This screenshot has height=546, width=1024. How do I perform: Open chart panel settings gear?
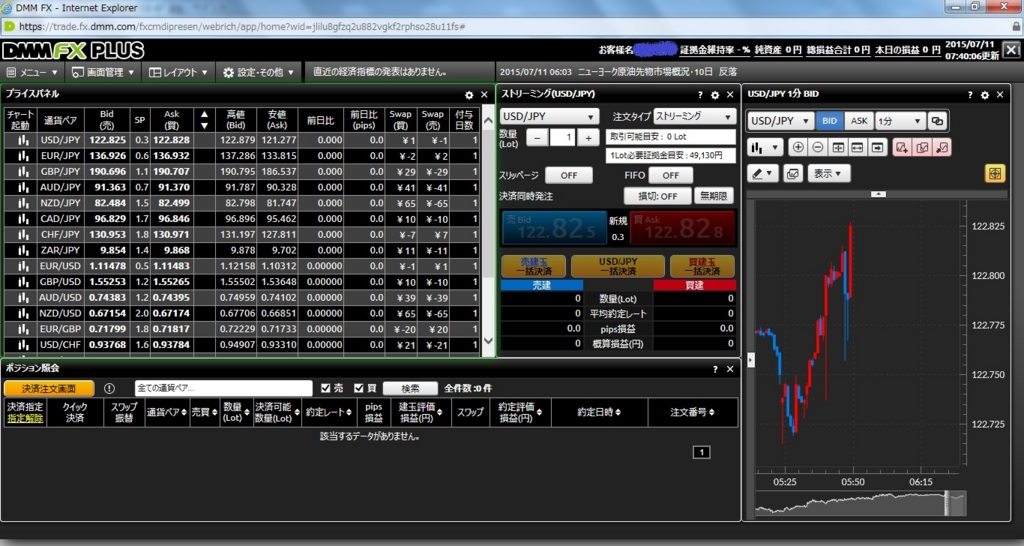coord(985,95)
